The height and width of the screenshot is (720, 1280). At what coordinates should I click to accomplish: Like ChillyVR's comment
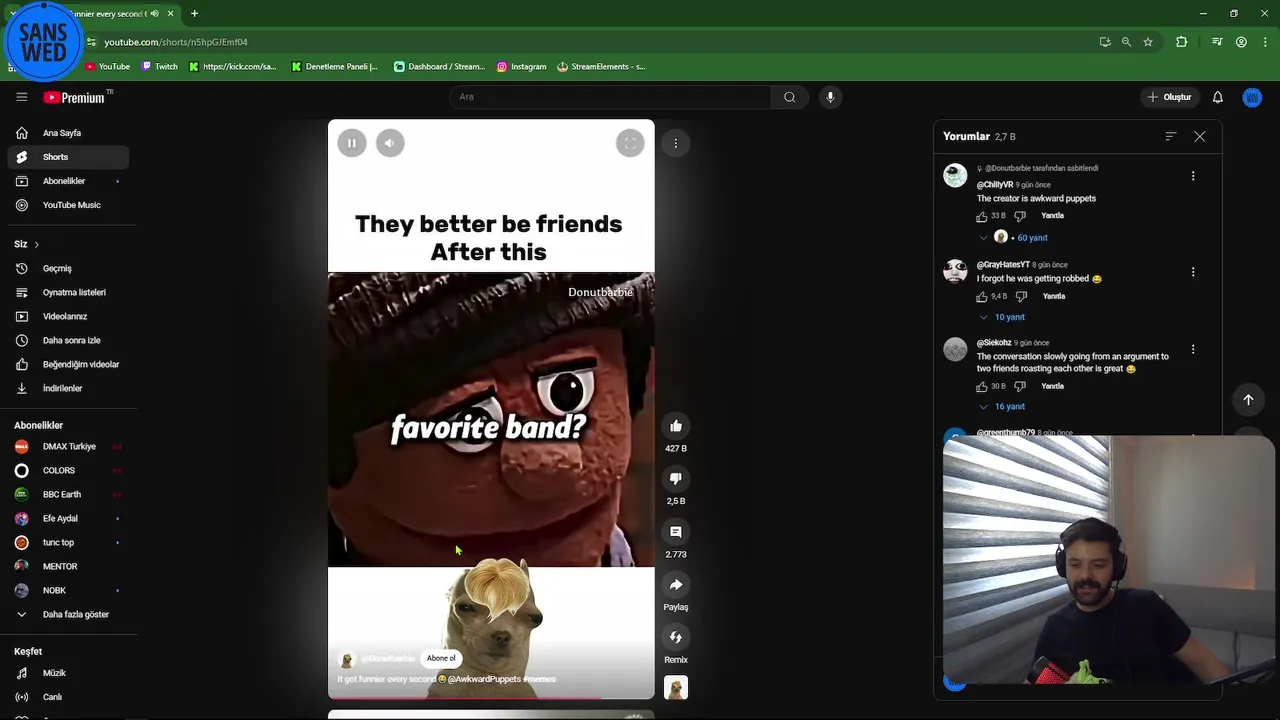pos(982,216)
